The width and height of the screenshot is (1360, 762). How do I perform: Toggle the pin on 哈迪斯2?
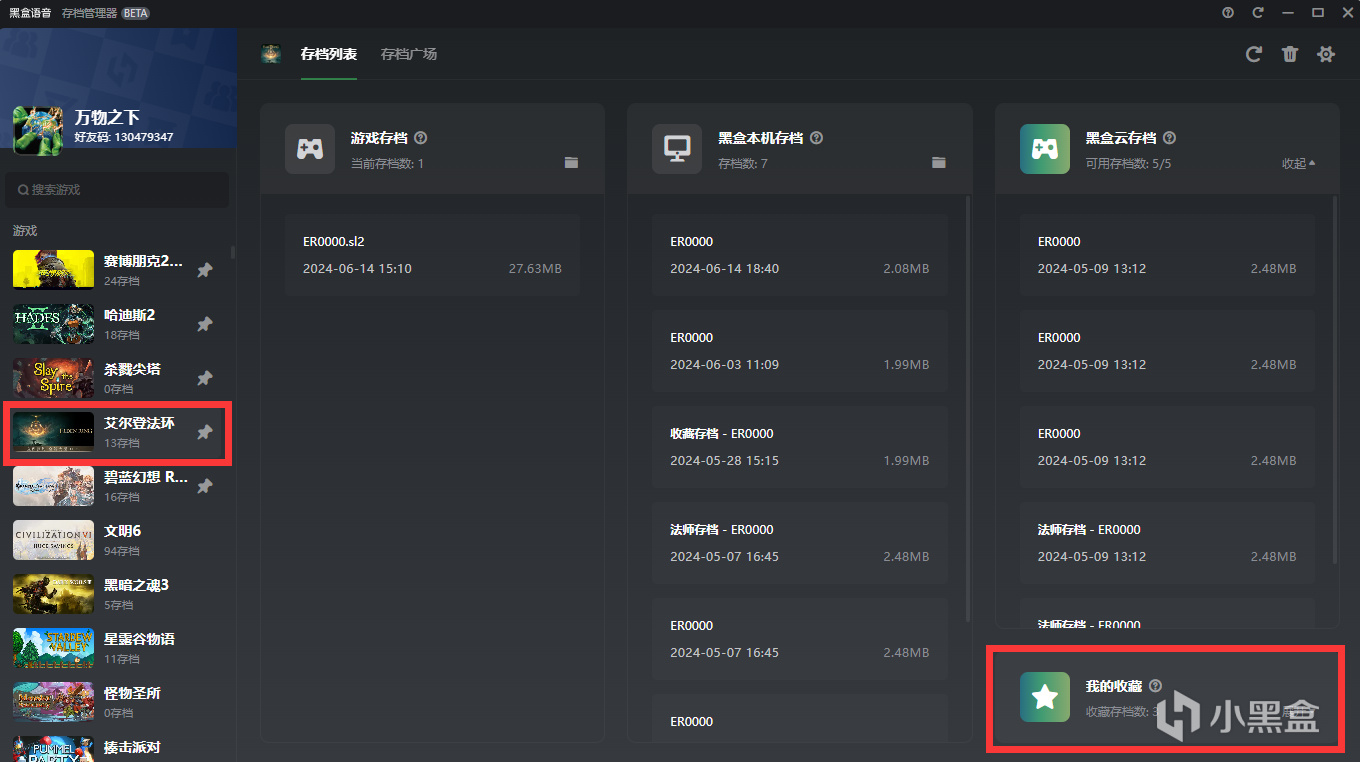pos(204,324)
